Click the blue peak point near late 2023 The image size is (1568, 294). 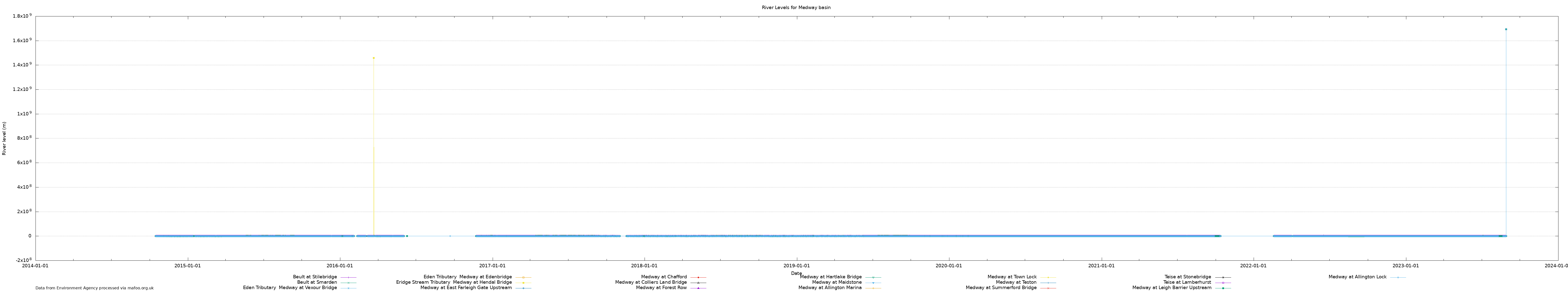click(1506, 29)
